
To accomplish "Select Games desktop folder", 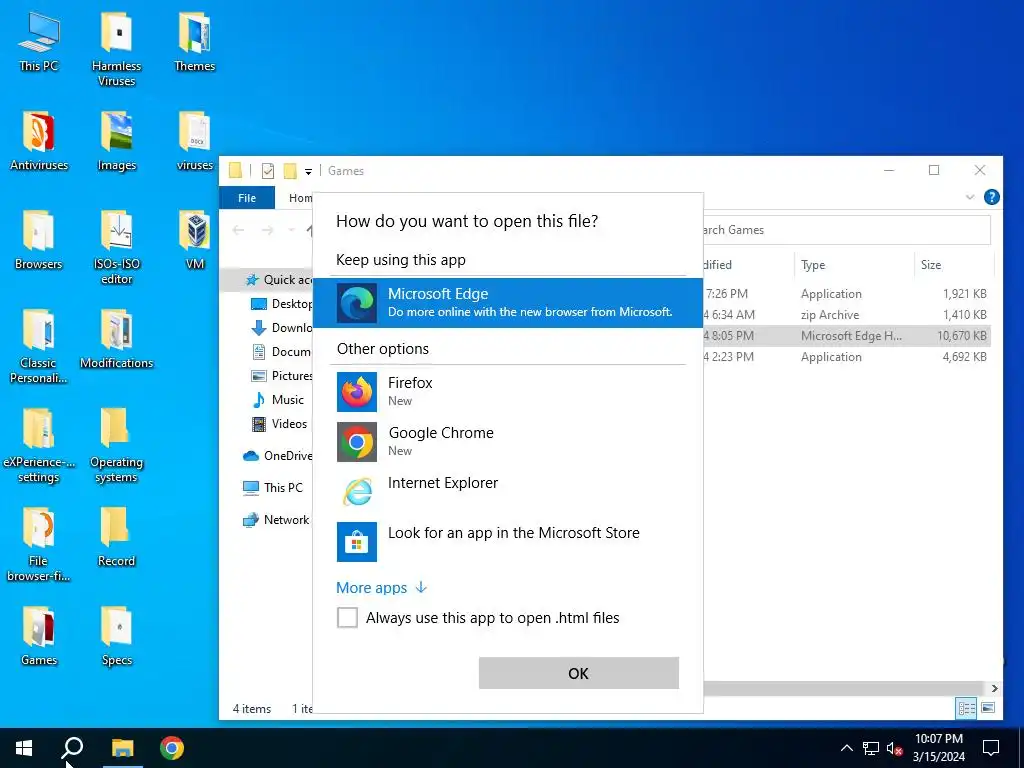I will coord(39,637).
